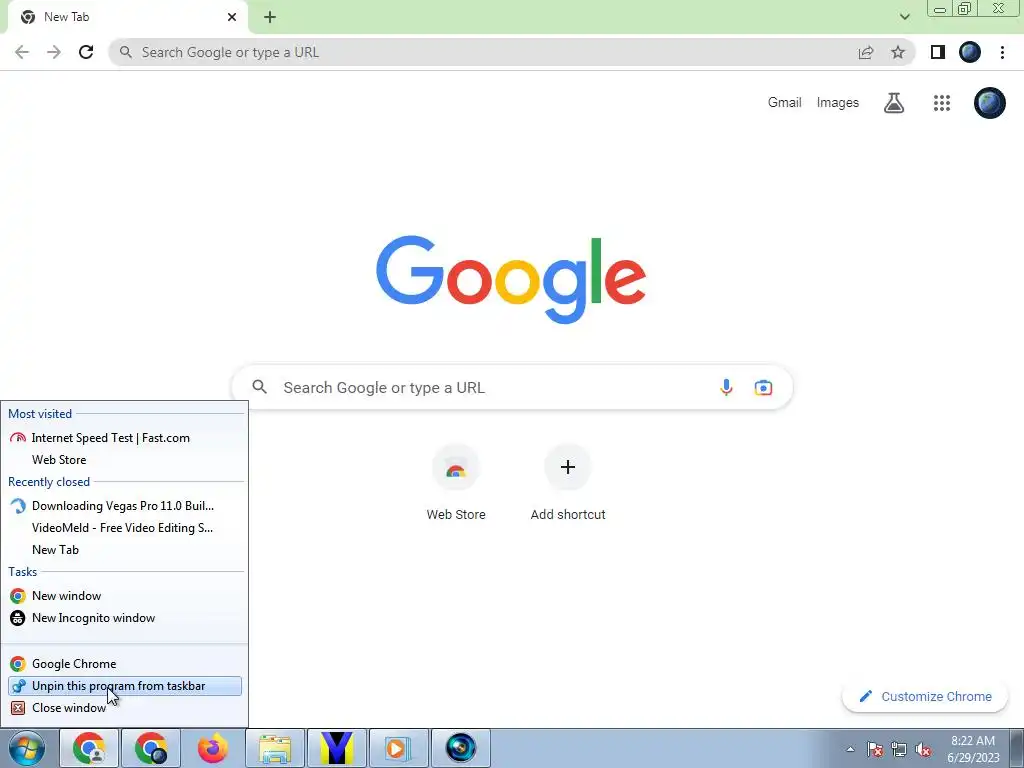Go back with the browser back arrow

pos(22,52)
